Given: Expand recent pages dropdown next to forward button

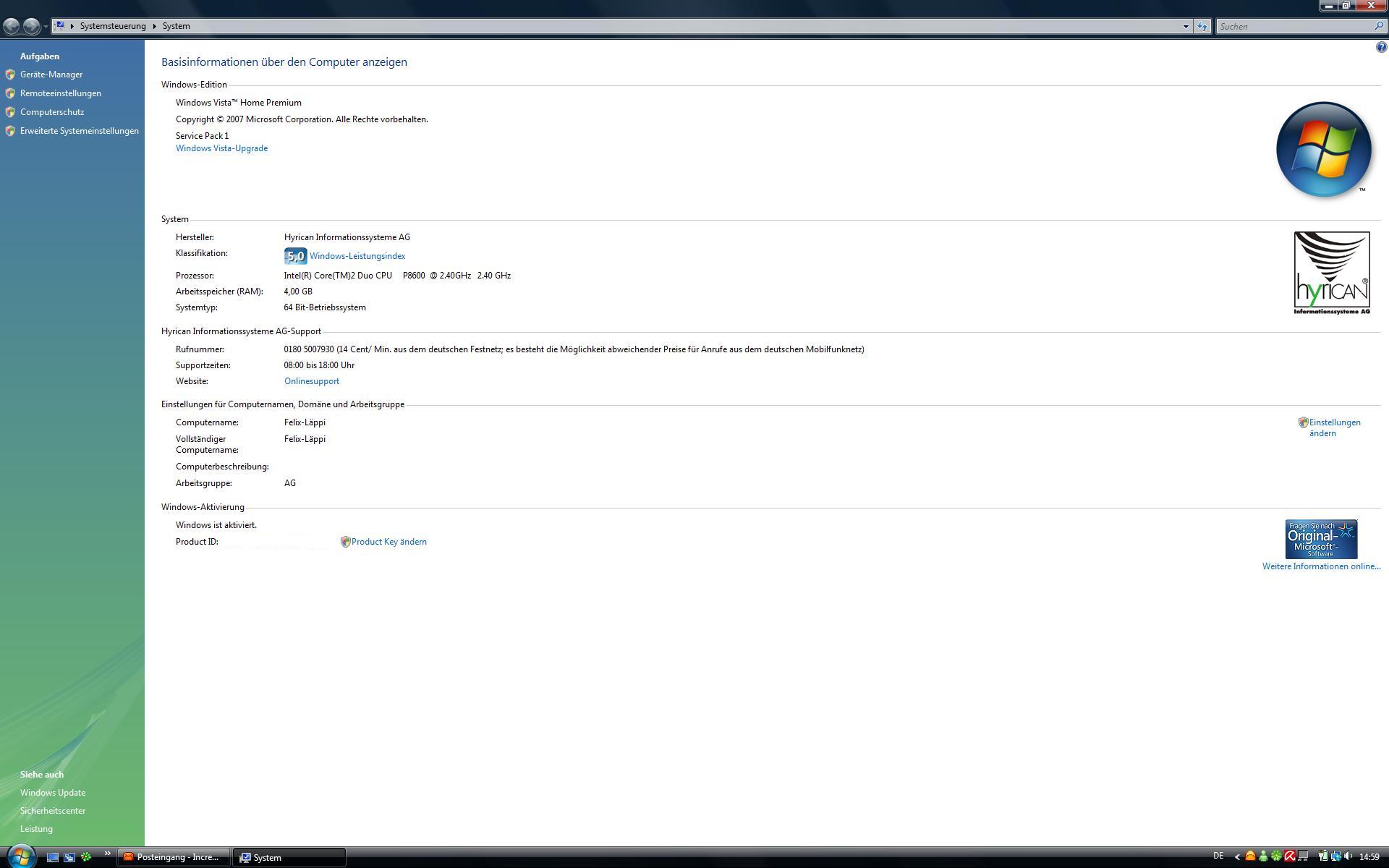Looking at the screenshot, I should click(x=46, y=27).
